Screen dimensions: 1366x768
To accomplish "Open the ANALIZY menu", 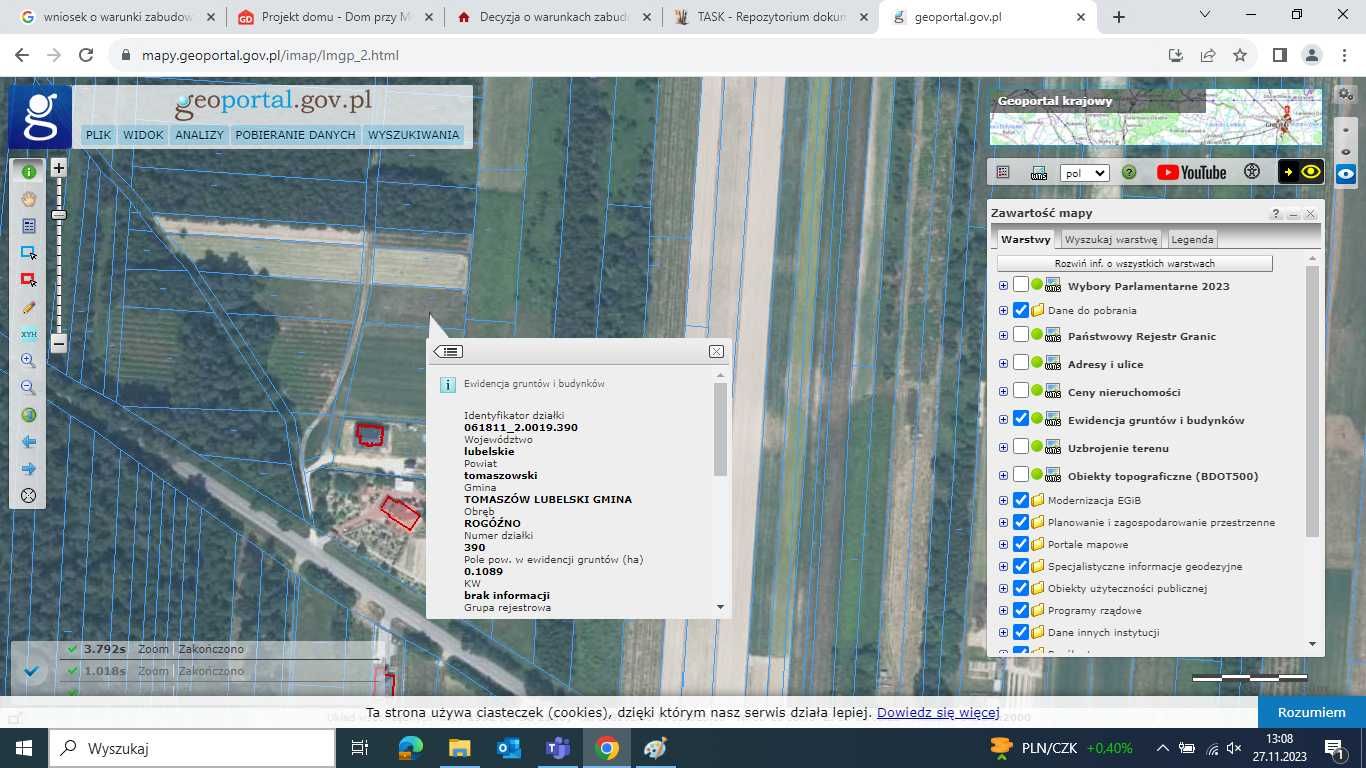I will pos(199,135).
